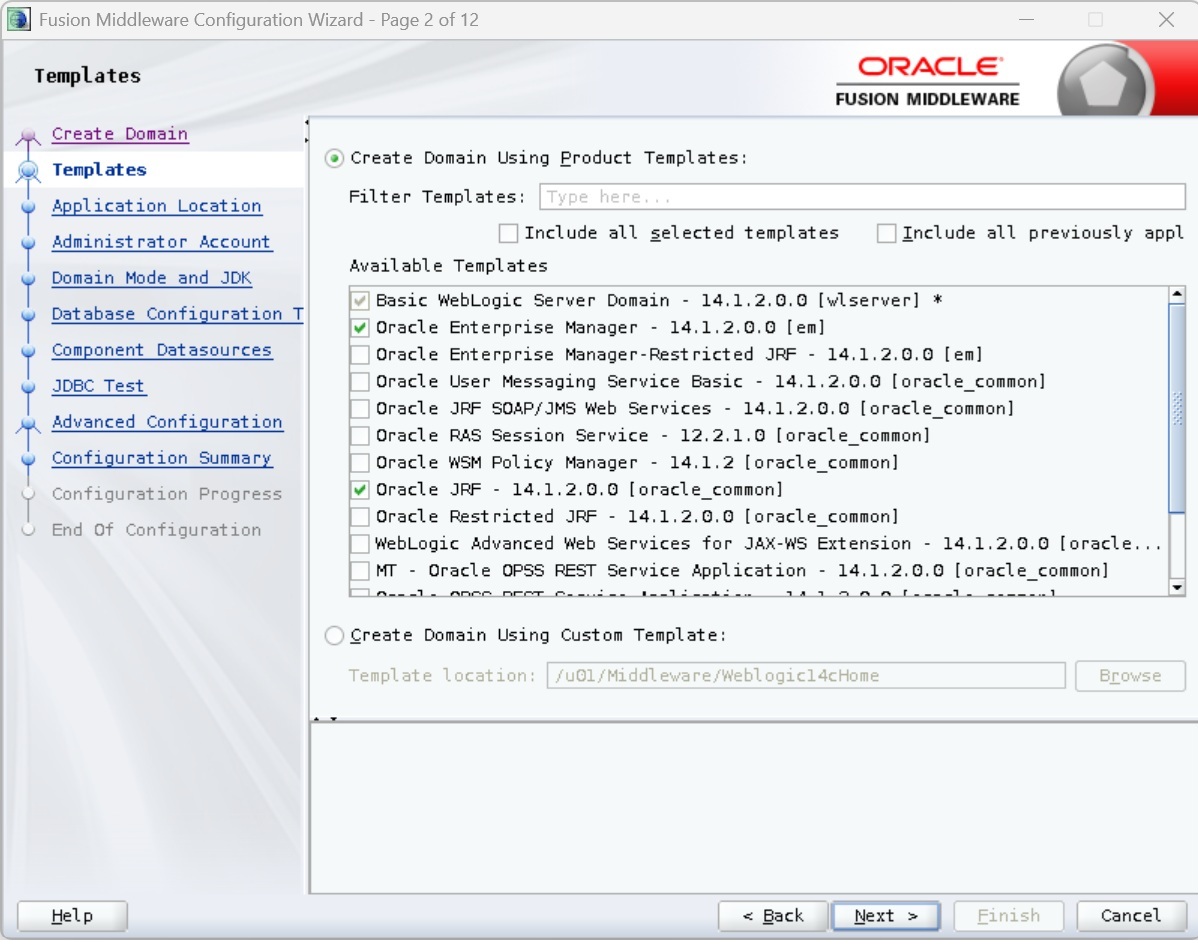Click the Cancel button
This screenshot has height=945, width=1198.
tap(1131, 916)
